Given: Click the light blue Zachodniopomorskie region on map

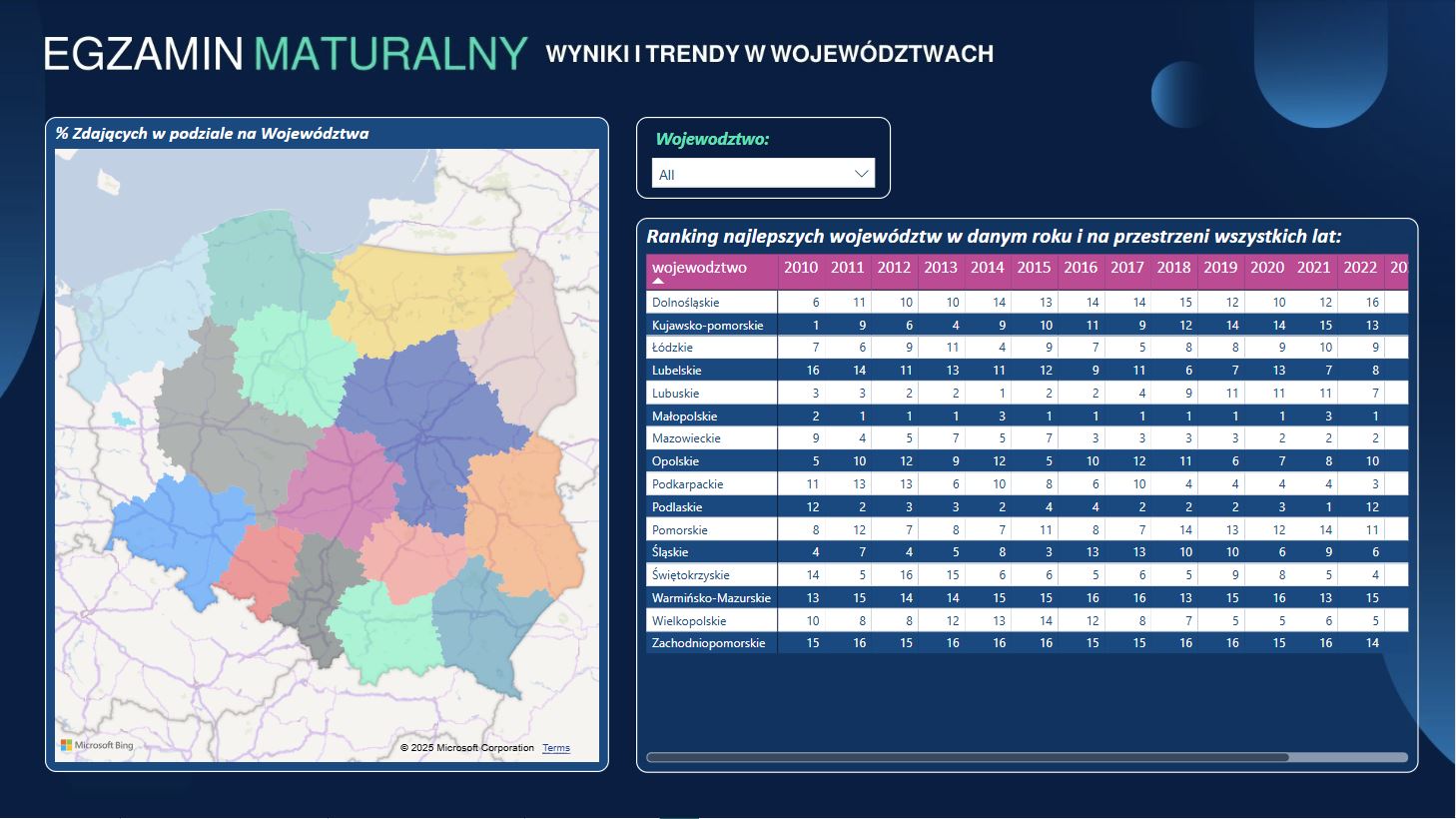Looking at the screenshot, I should click(x=140, y=320).
